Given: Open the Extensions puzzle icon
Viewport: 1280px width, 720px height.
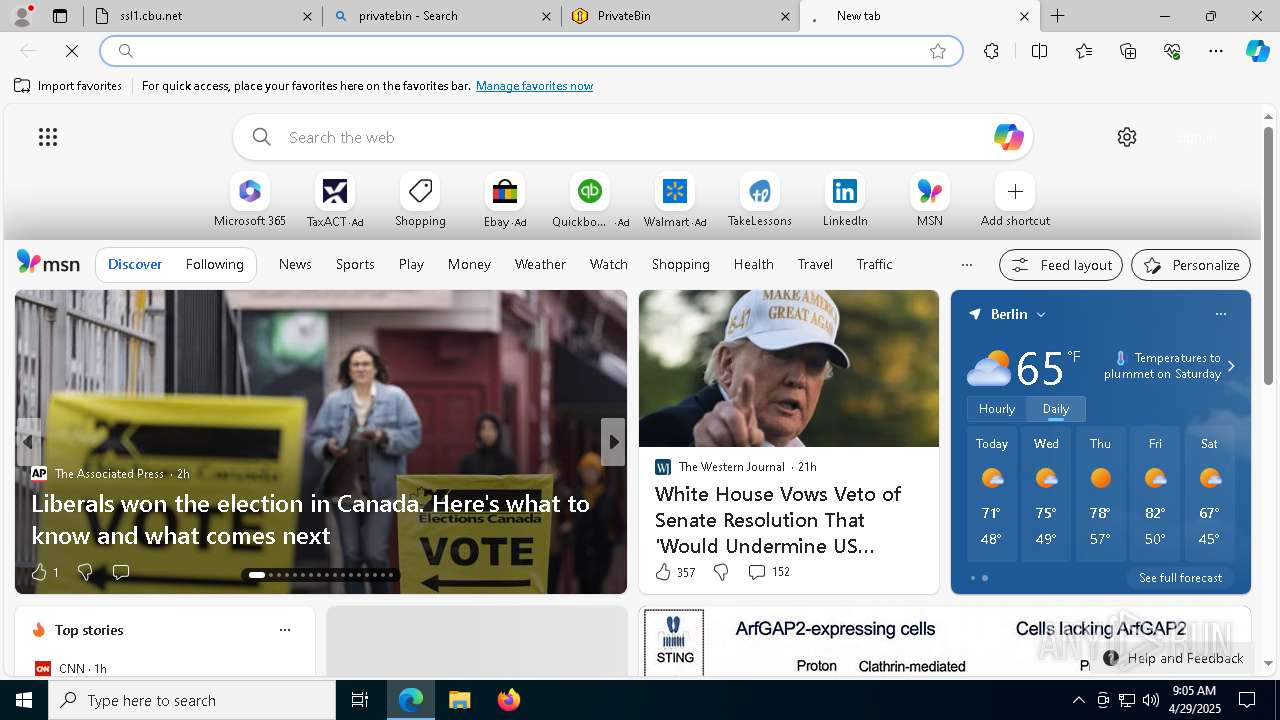Looking at the screenshot, I should (x=991, y=51).
